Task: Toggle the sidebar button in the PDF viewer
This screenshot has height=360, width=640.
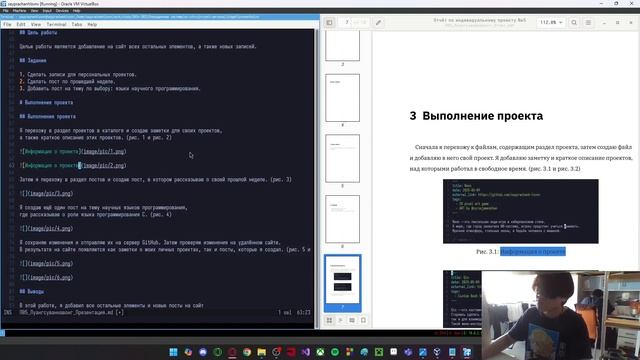Action: pyautogui.click(x=329, y=22)
